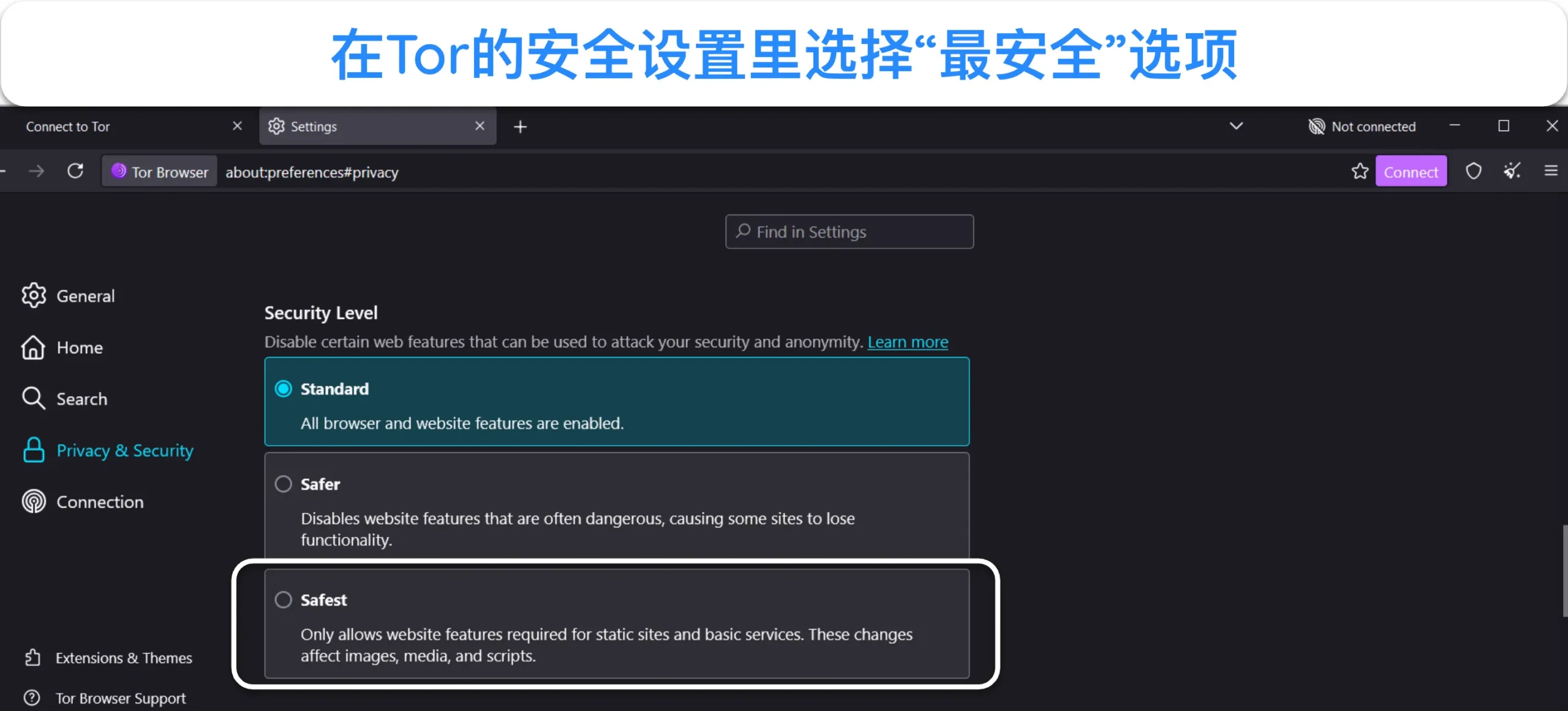Minimize the browser window
The image size is (1568, 711).
pyautogui.click(x=1455, y=126)
